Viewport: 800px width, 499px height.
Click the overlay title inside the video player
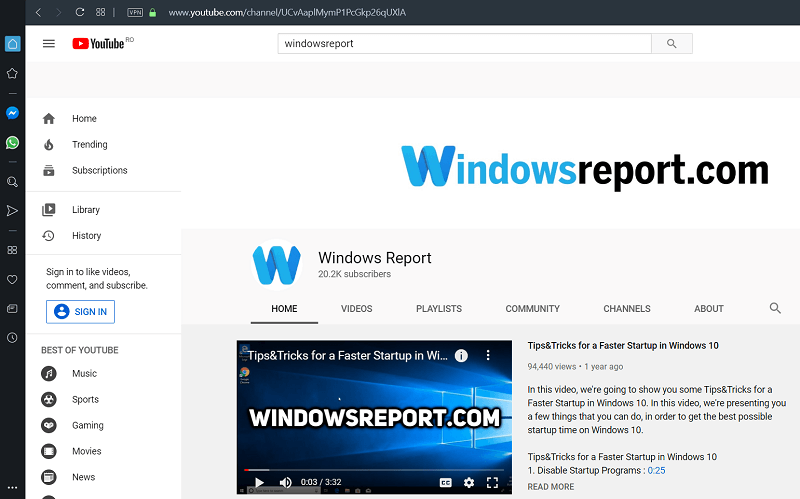[348, 356]
